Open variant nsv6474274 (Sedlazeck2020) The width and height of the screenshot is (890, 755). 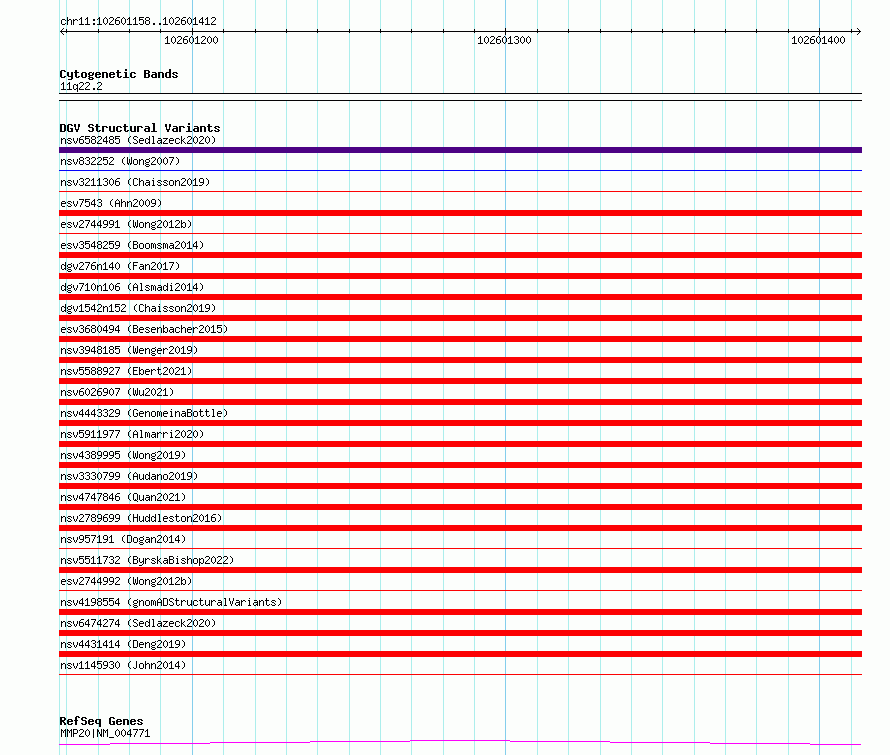coord(138,623)
